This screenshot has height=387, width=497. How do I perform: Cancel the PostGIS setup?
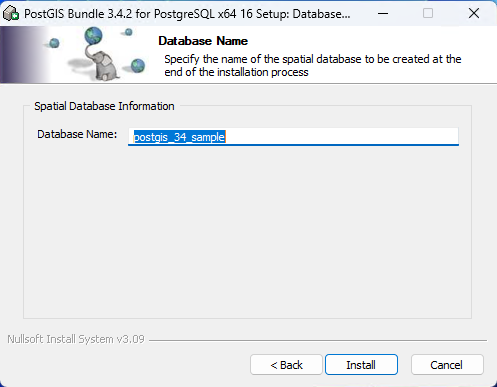[x=447, y=365]
